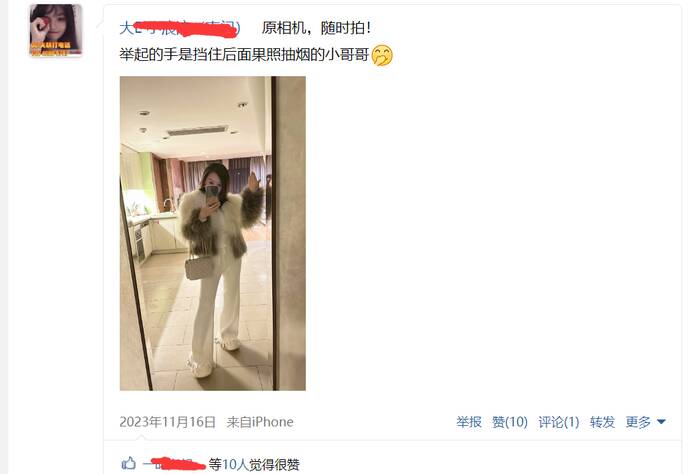Screen dimensions: 690x474
Task: Click the redacted poster username link
Action: 180,28
